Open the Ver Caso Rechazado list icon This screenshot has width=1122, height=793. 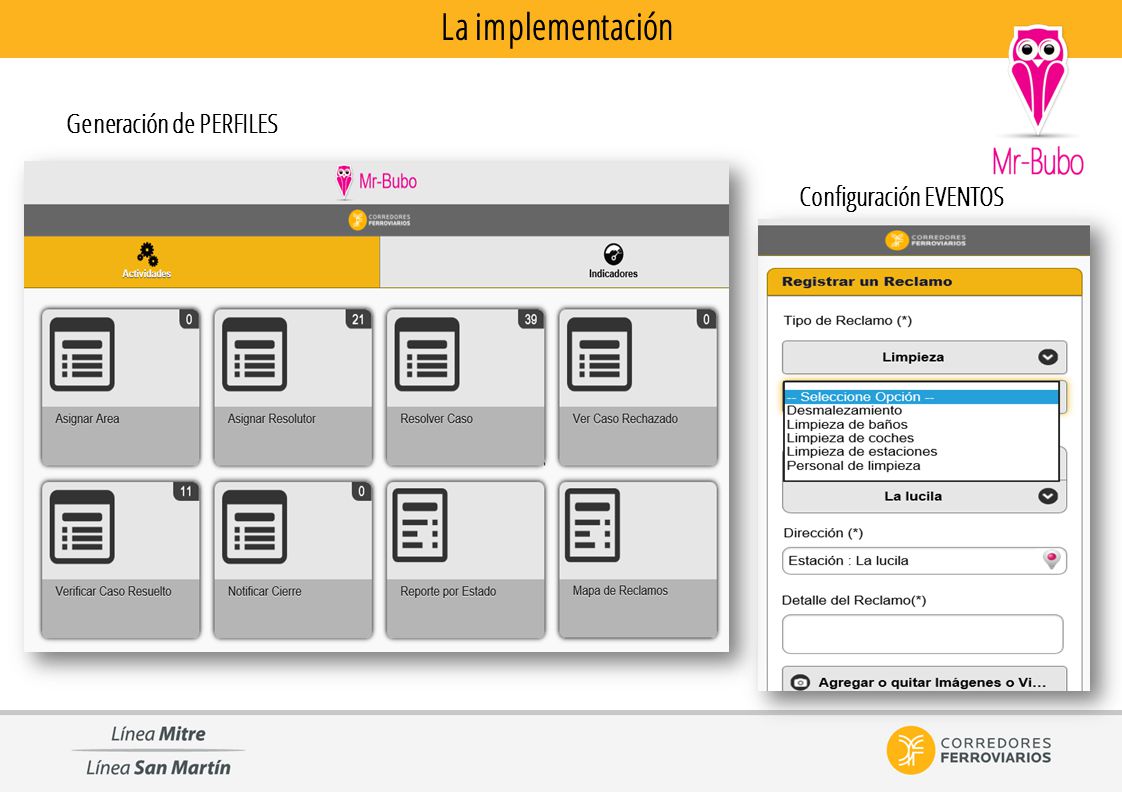(x=600, y=354)
